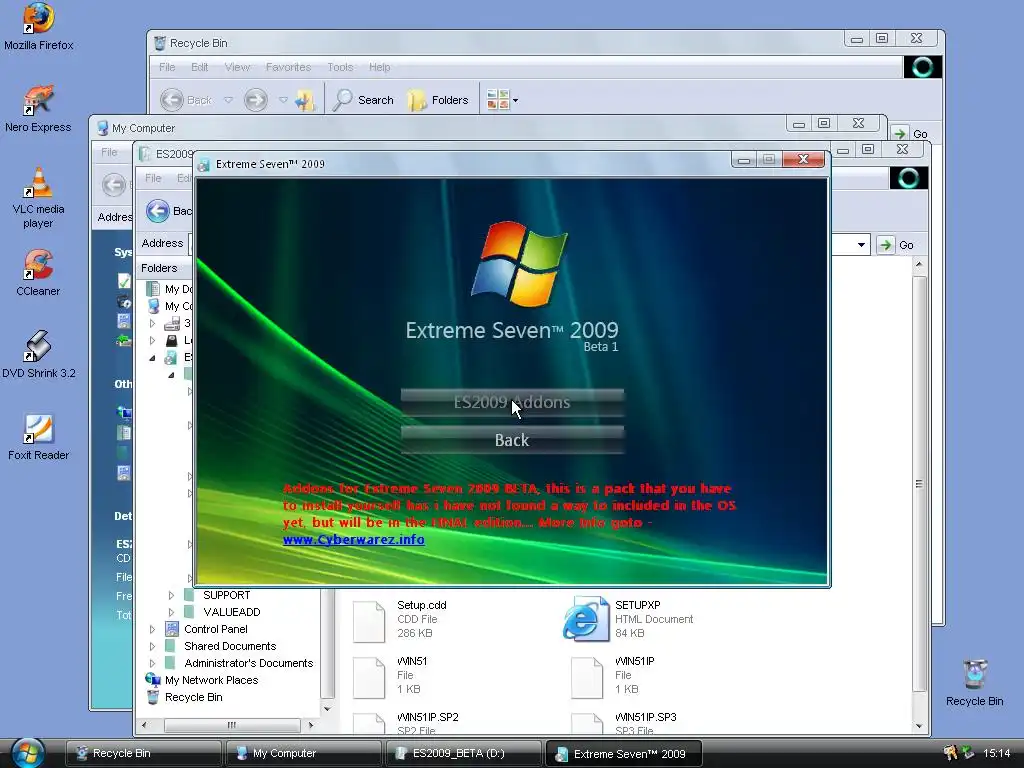The image size is (1024, 768).
Task: Select the Recycle Bin desktop icon
Action: (x=974, y=682)
